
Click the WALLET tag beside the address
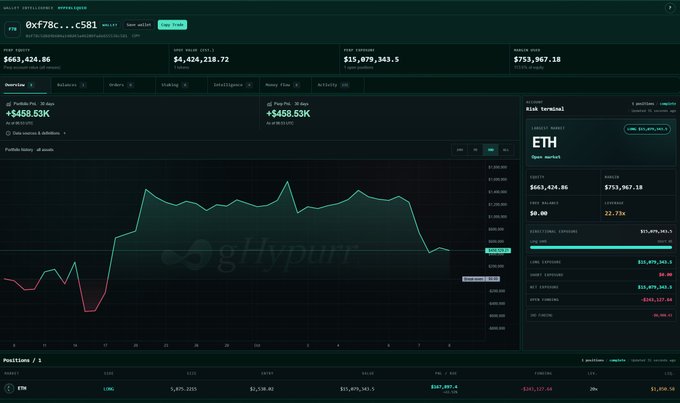tap(110, 25)
